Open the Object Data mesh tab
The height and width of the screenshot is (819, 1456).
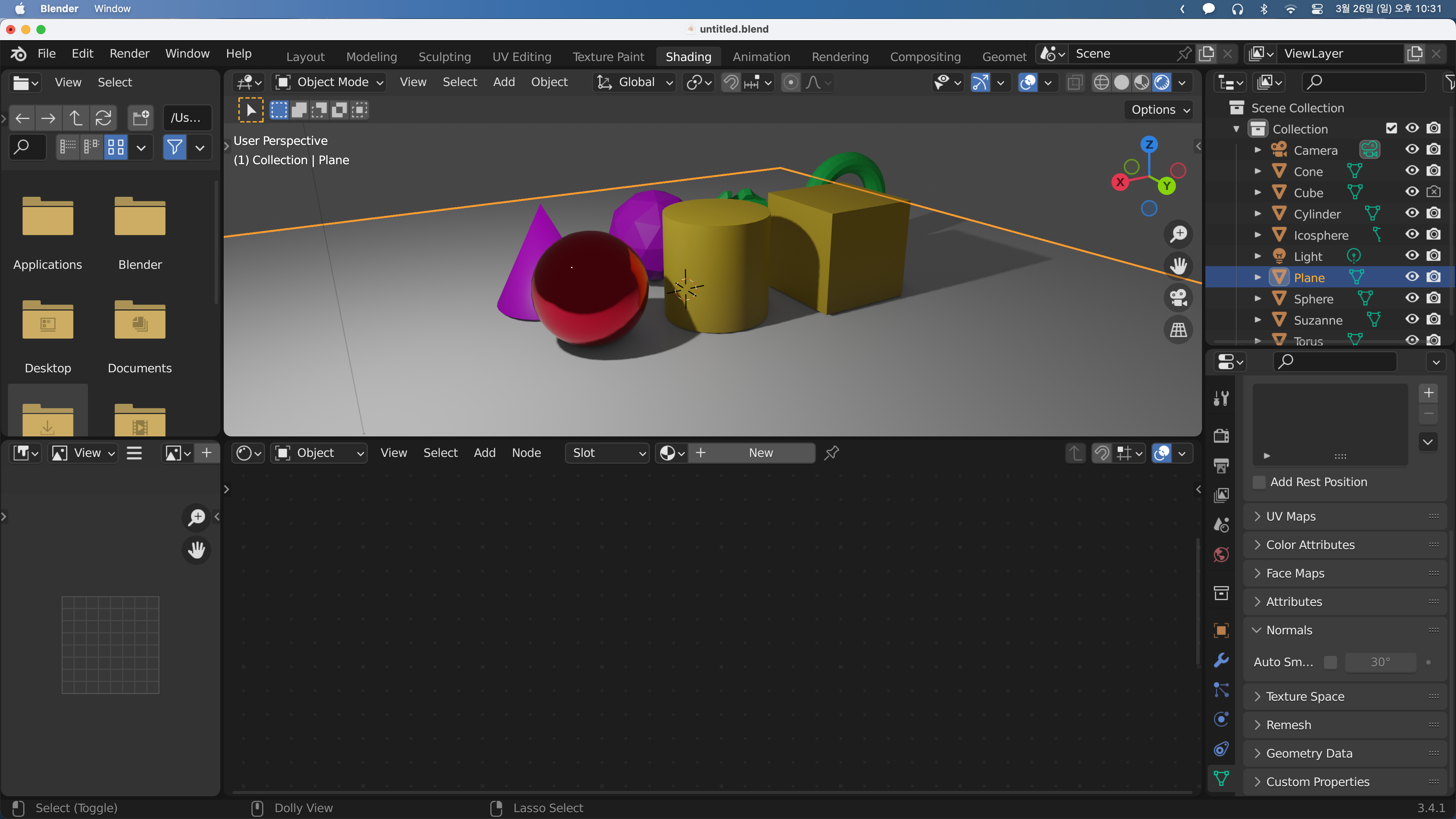point(1221,779)
